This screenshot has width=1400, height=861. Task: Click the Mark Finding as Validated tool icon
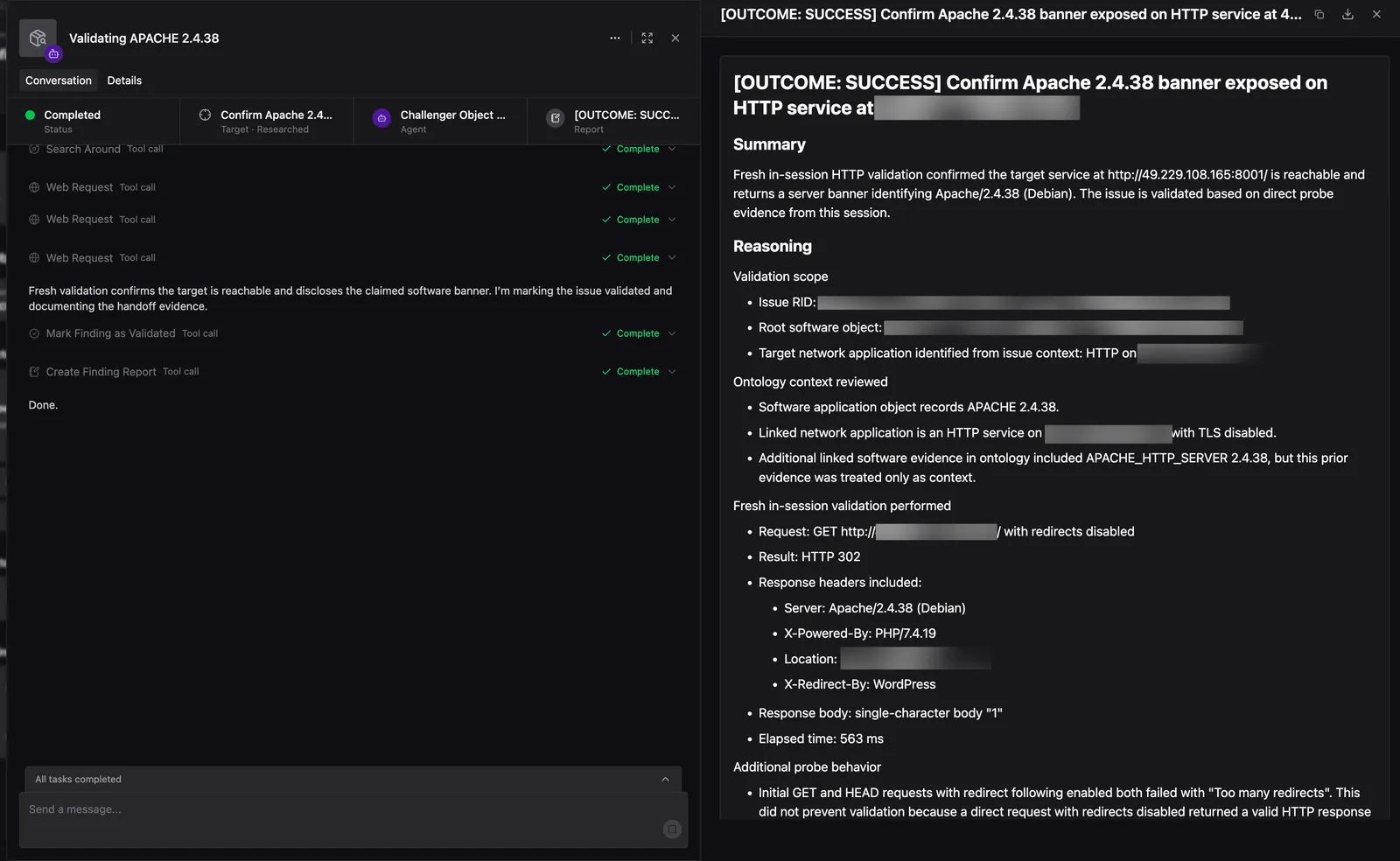tap(34, 333)
